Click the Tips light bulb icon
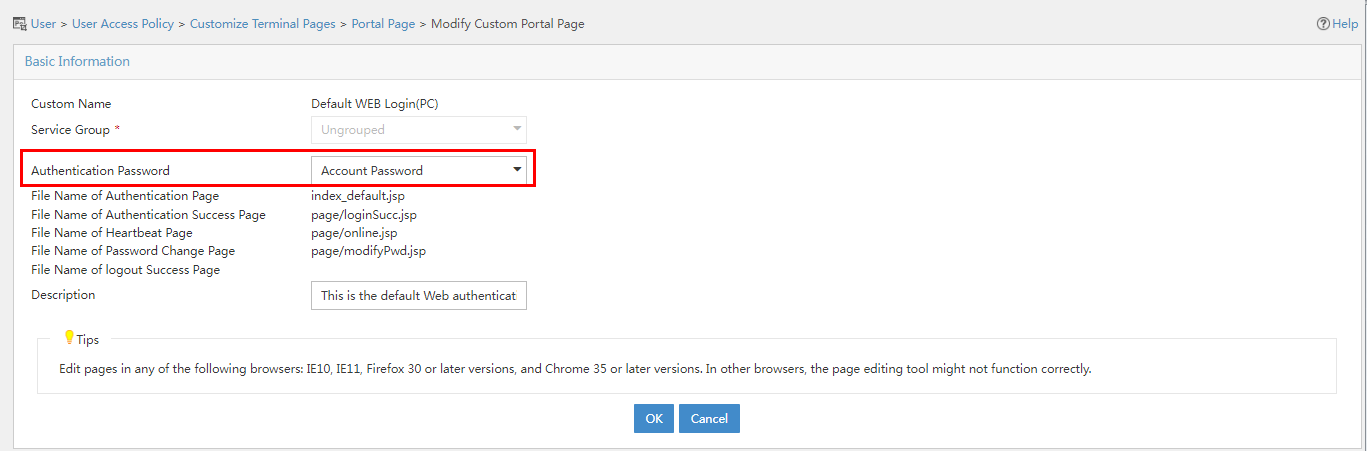 coord(69,338)
